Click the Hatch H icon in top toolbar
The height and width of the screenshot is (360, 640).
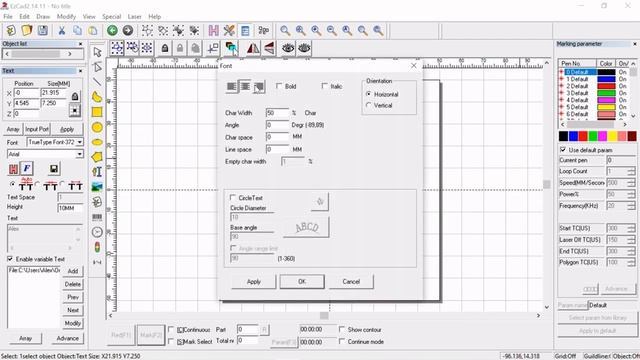pos(213,30)
